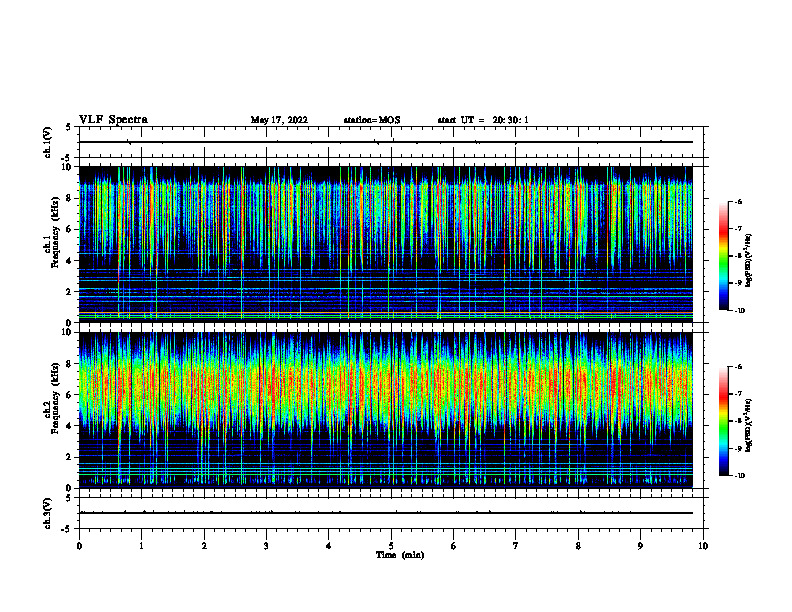Click time axis tick label "2"
792x612 pixels.
tap(204, 546)
